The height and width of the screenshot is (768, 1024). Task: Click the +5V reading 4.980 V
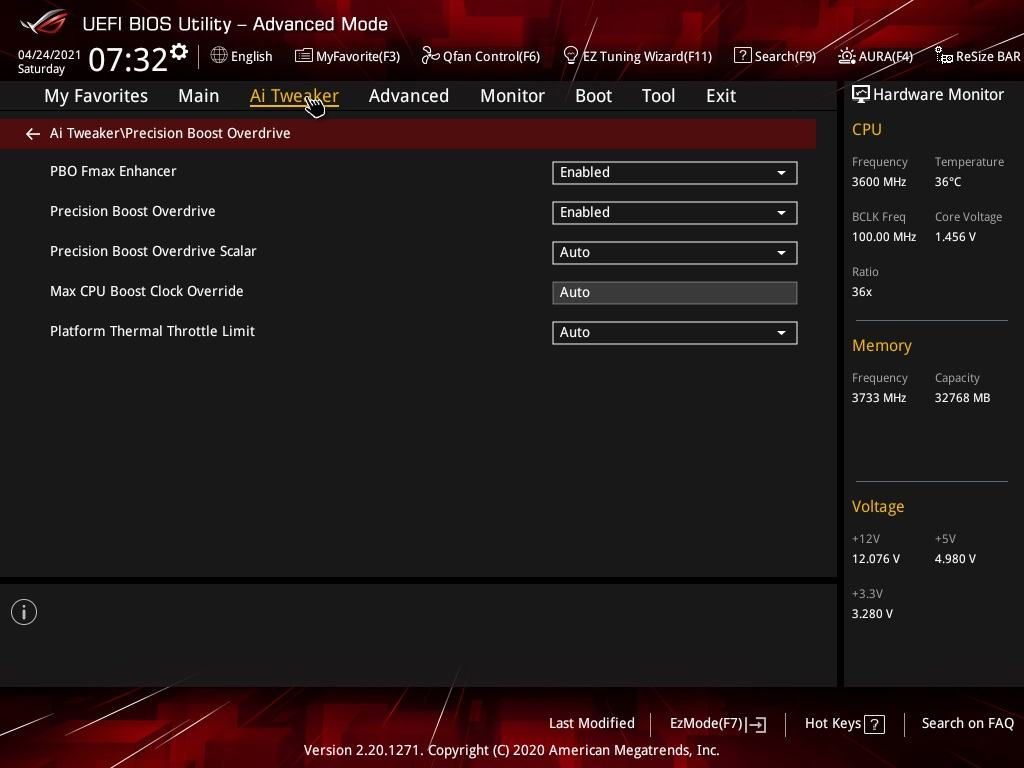tap(955, 559)
